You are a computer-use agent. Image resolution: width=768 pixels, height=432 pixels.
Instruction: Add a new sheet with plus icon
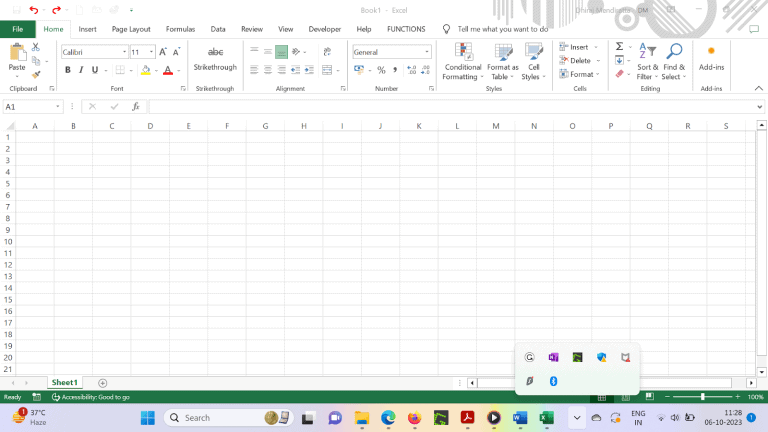(x=102, y=383)
